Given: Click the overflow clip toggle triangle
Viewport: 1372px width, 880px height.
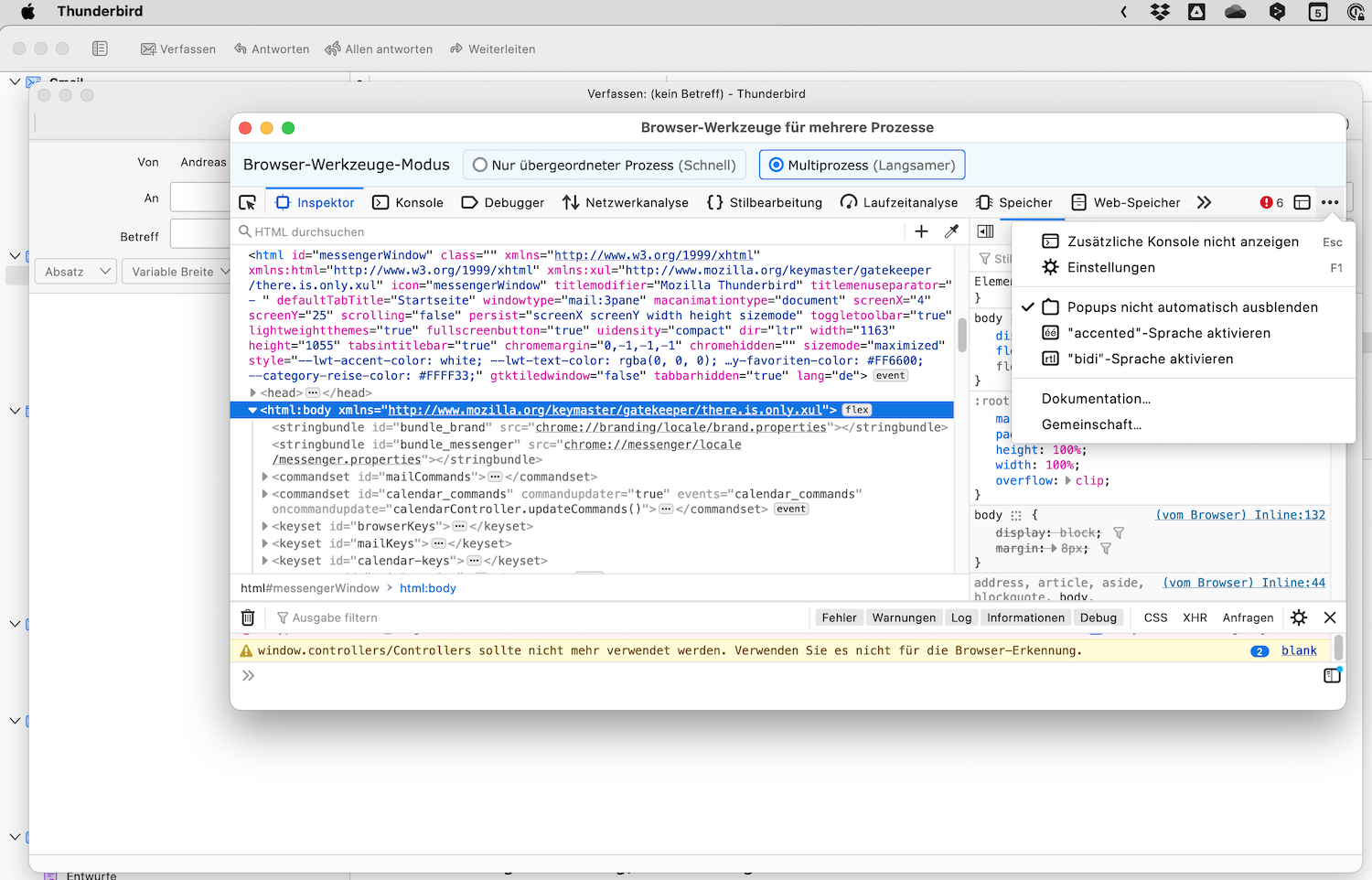Looking at the screenshot, I should 1068,480.
